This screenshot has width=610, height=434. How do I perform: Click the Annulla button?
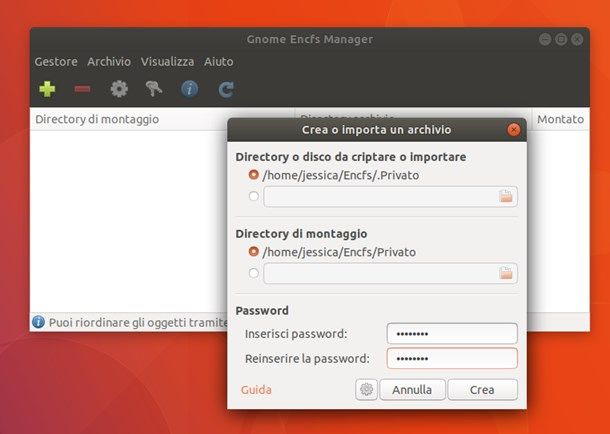click(412, 390)
